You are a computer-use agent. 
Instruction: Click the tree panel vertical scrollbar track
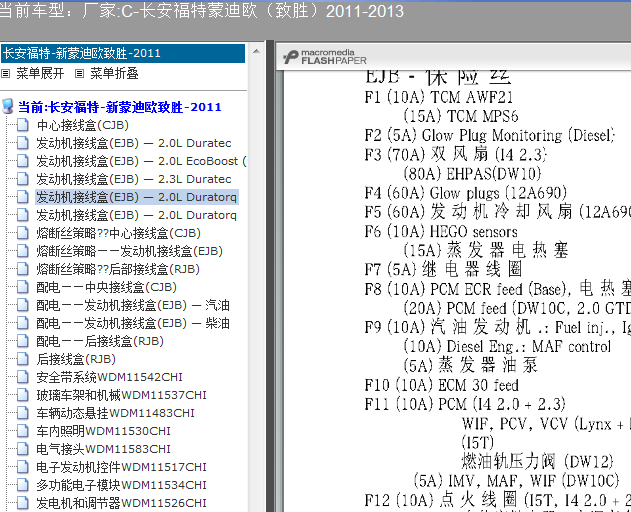coord(256,282)
